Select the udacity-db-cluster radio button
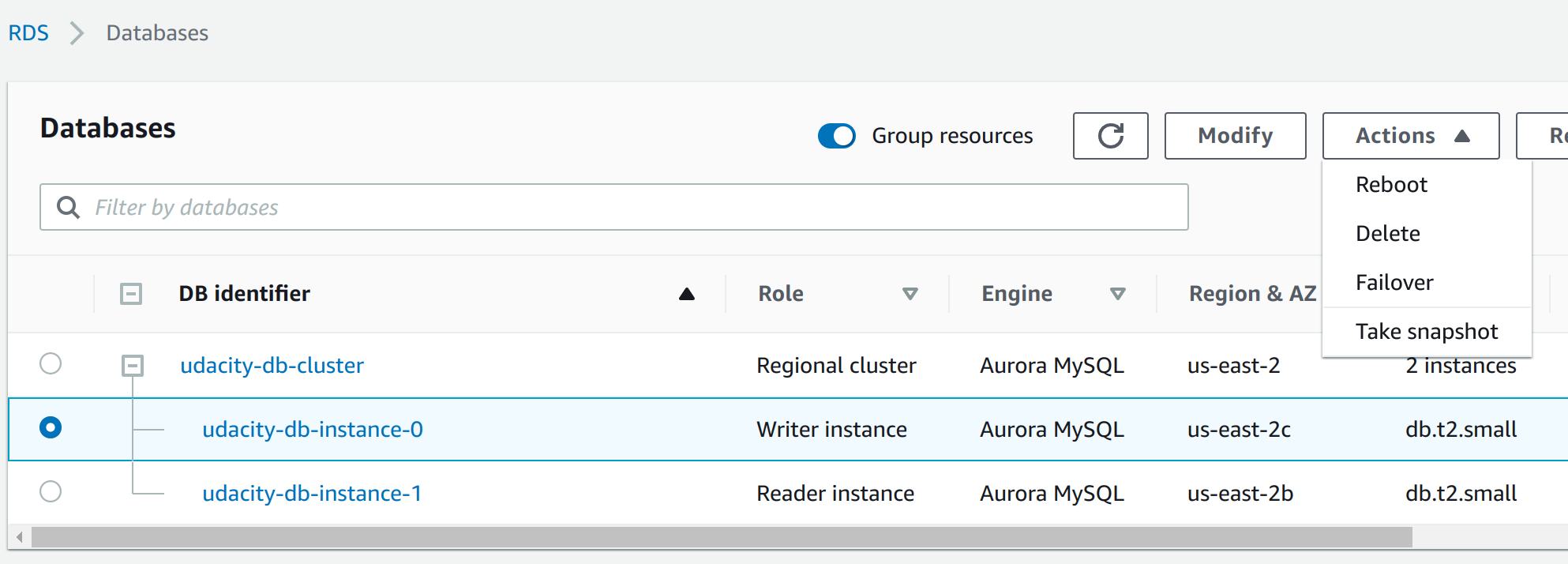 pyautogui.click(x=51, y=364)
